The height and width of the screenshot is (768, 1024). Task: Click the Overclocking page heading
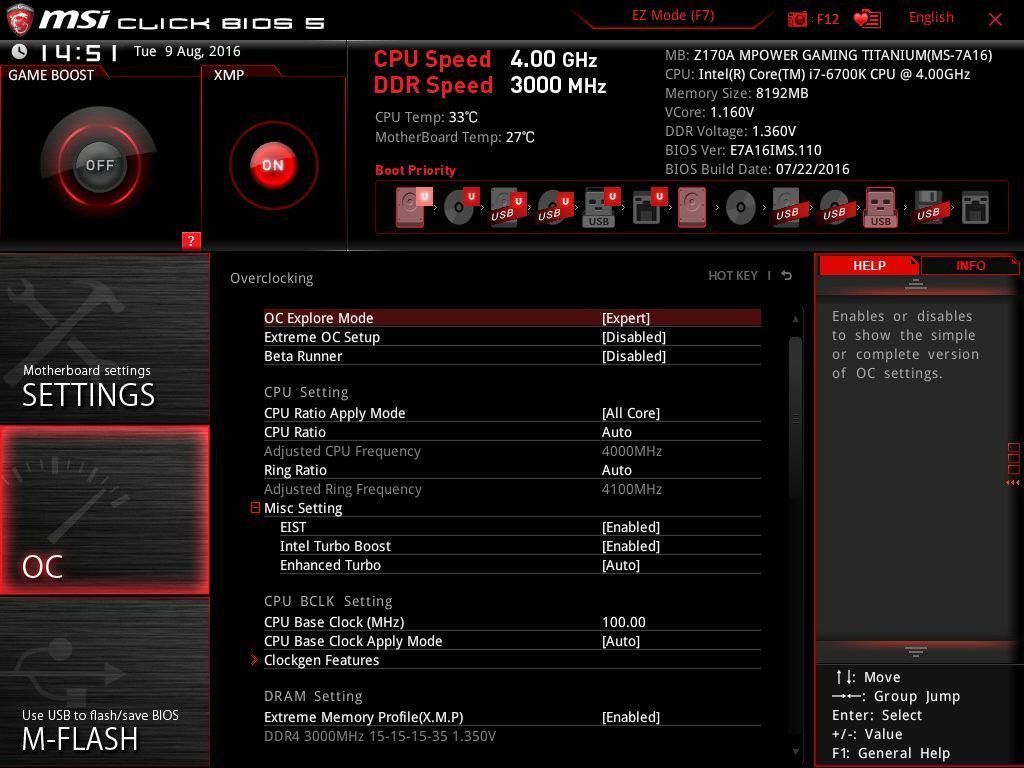(272, 278)
